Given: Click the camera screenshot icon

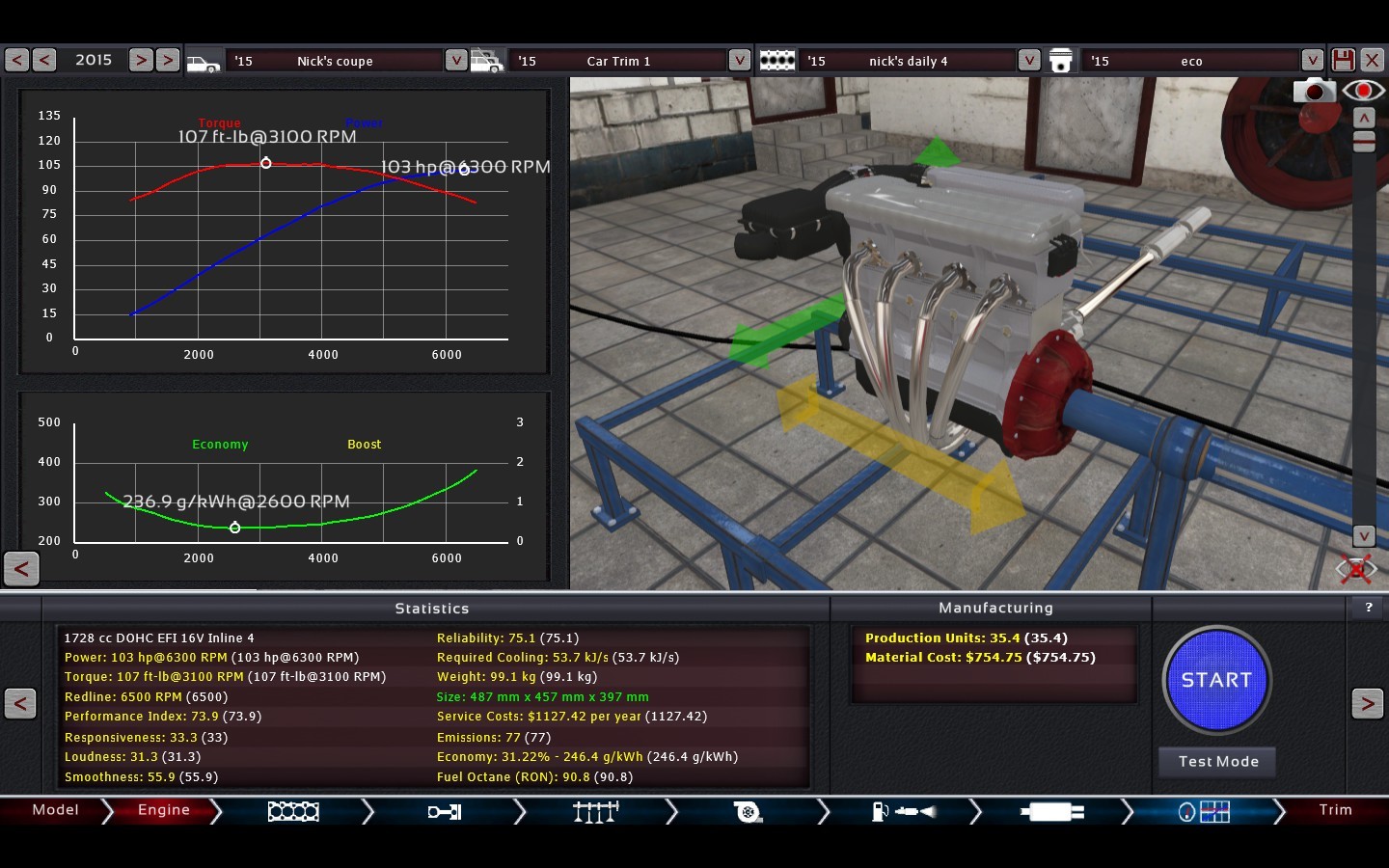Looking at the screenshot, I should tap(1313, 92).
